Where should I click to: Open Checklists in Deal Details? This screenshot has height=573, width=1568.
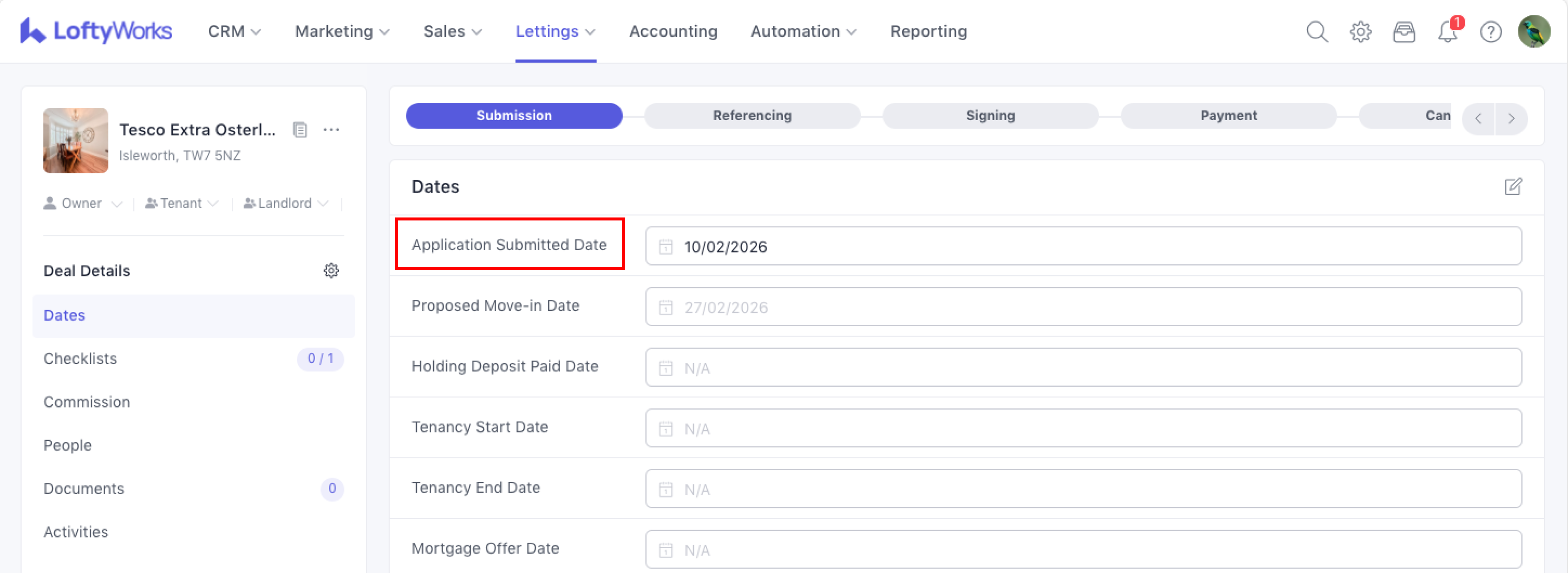coord(80,358)
